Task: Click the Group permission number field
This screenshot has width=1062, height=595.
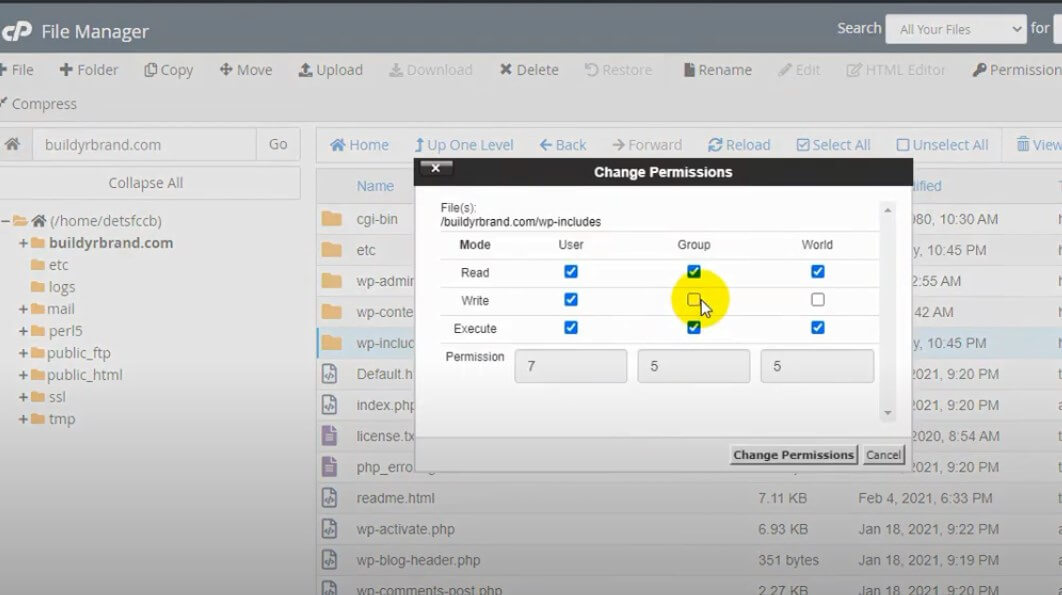Action: click(x=694, y=366)
